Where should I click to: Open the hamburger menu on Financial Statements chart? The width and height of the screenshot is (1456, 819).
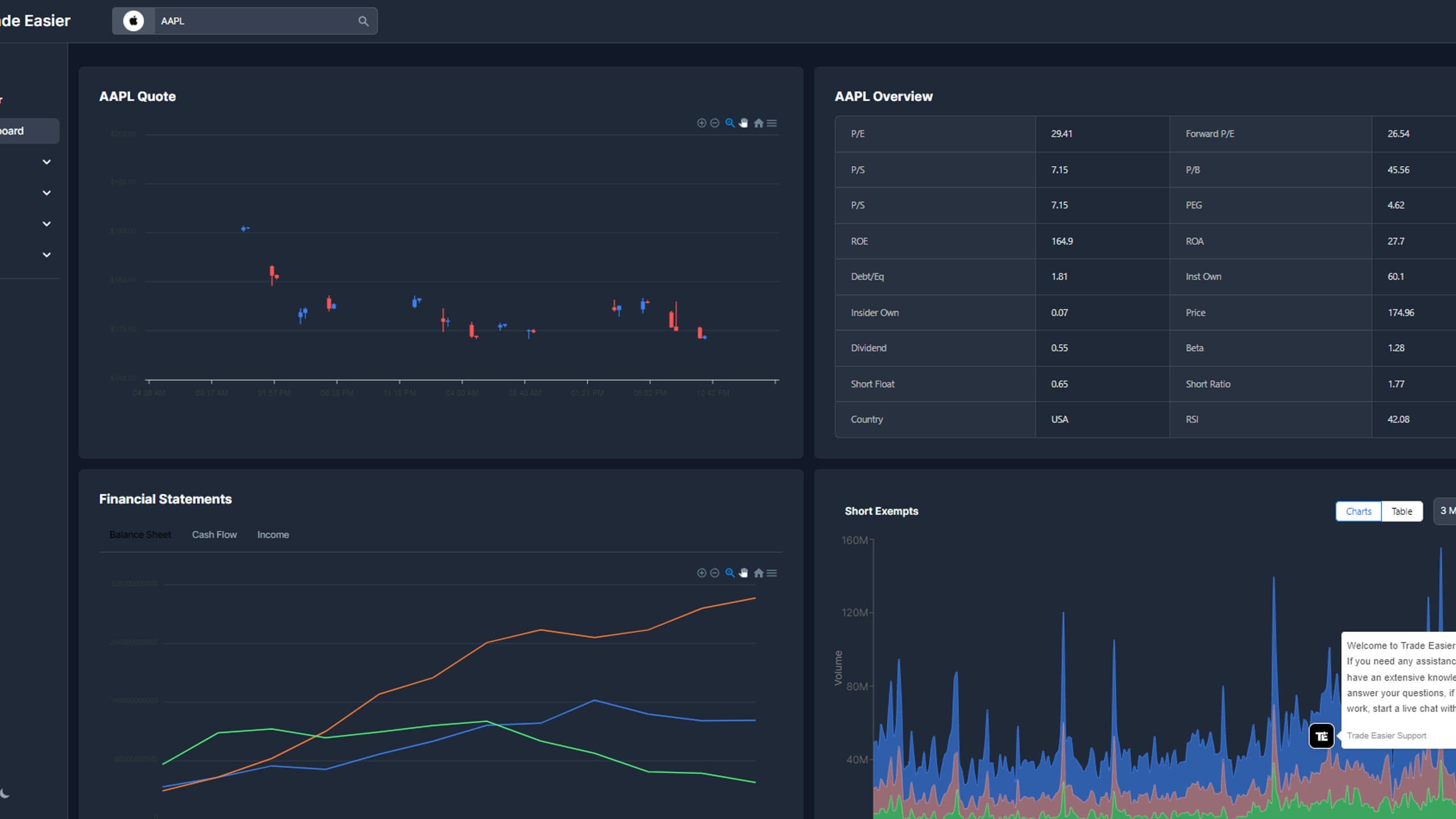point(772,573)
